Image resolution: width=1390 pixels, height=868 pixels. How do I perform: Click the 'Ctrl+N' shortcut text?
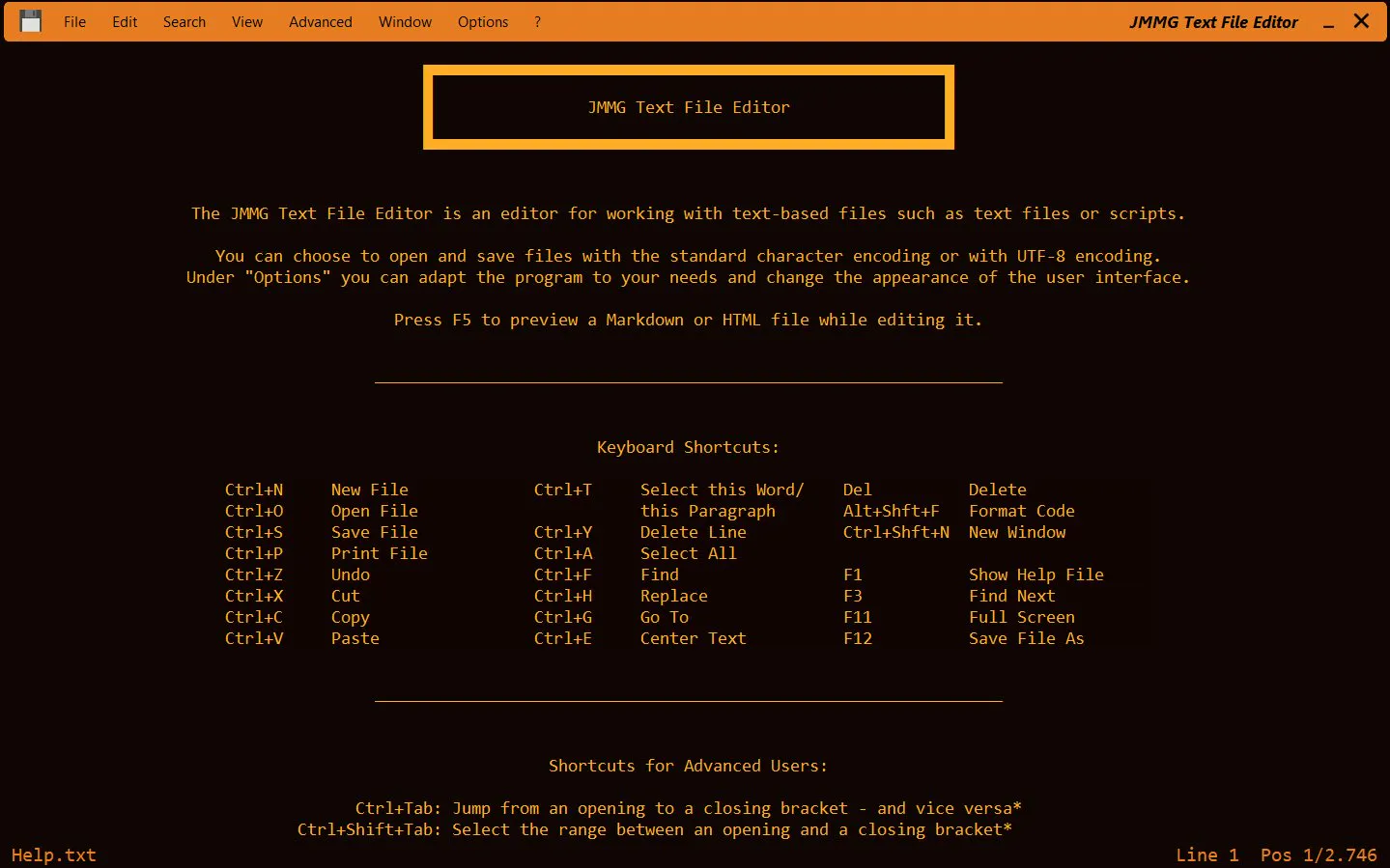[x=254, y=490]
